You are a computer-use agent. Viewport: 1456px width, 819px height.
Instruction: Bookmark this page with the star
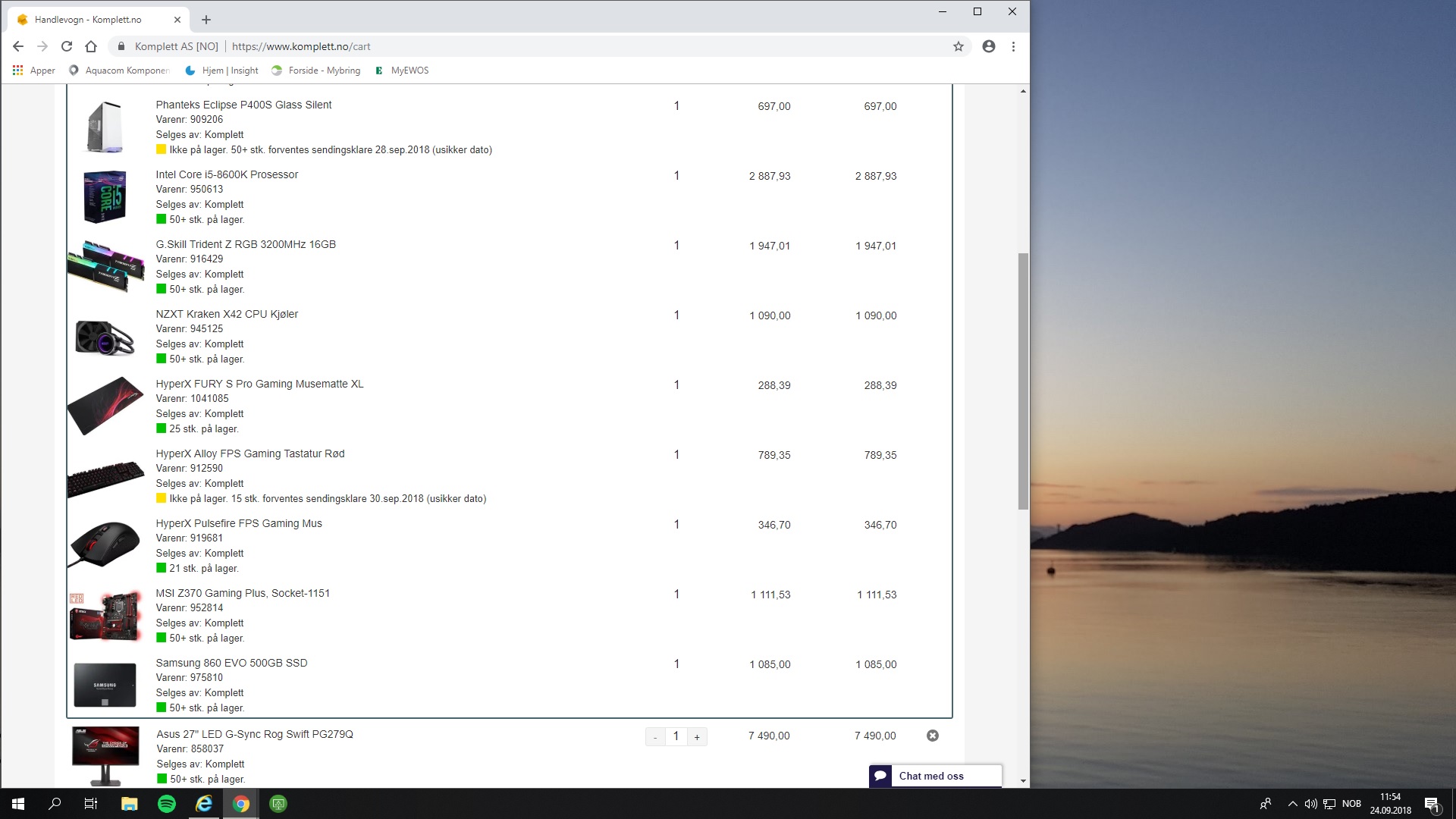(x=959, y=46)
